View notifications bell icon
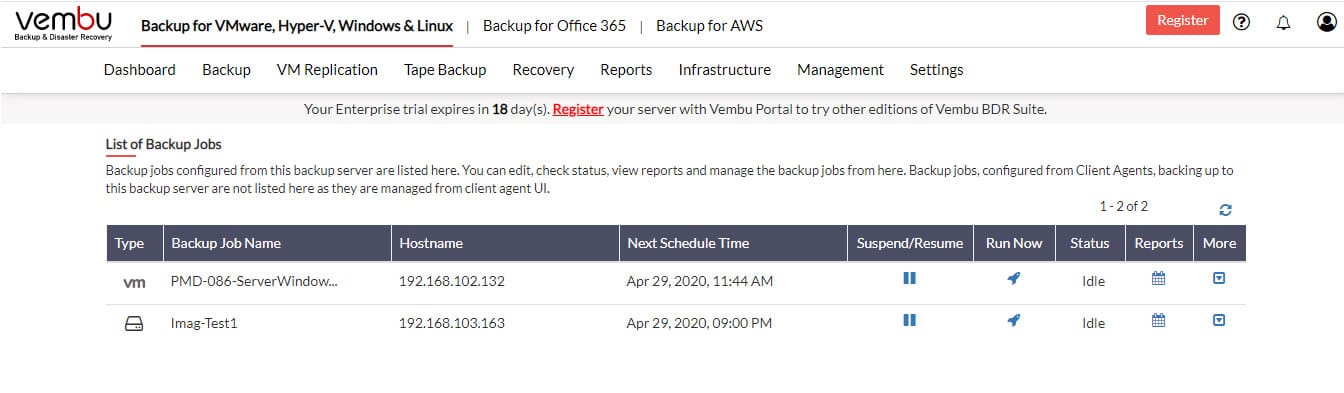The height and width of the screenshot is (393, 1344). point(1284,22)
